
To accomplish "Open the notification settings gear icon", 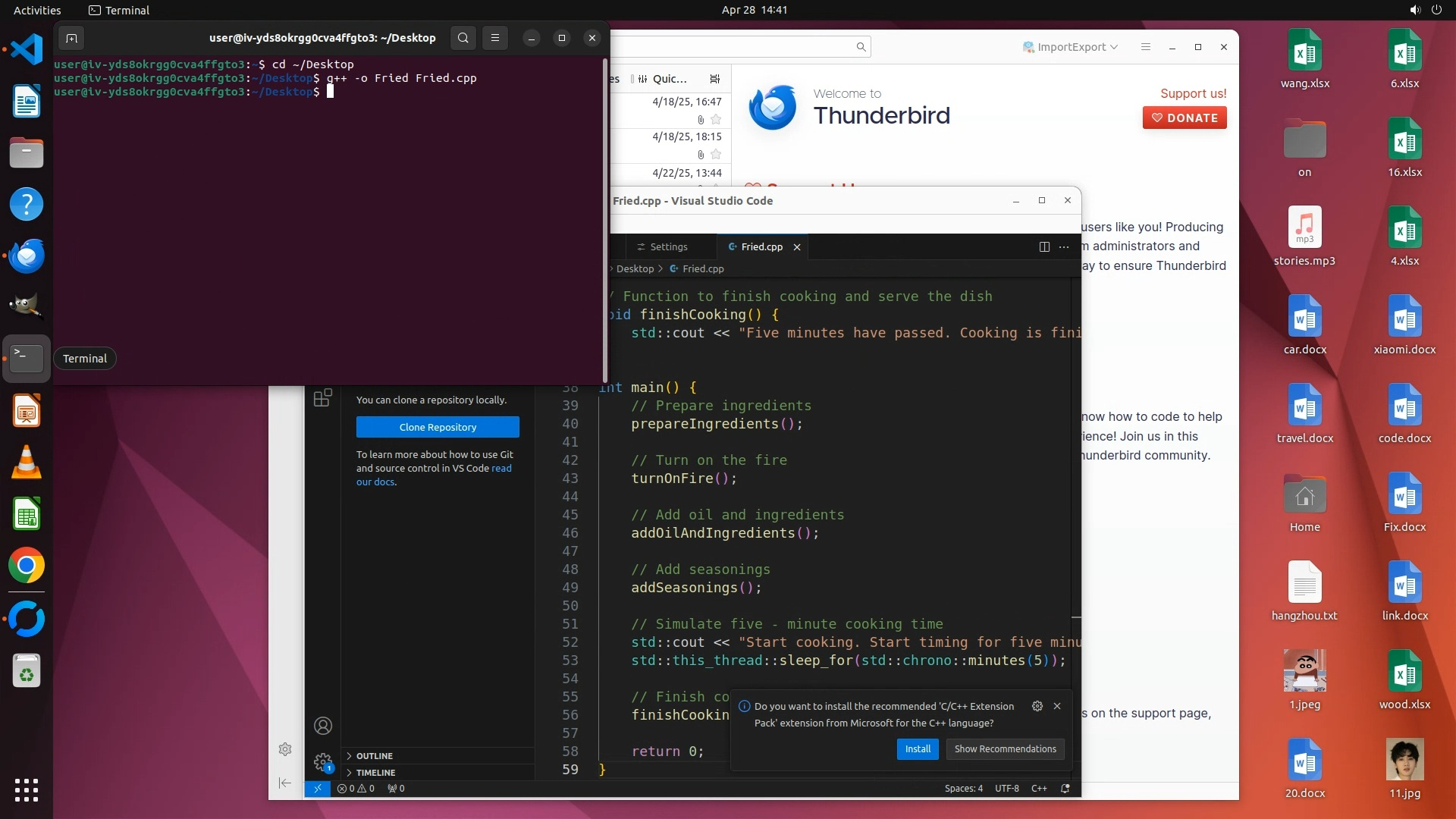I will point(1037,706).
